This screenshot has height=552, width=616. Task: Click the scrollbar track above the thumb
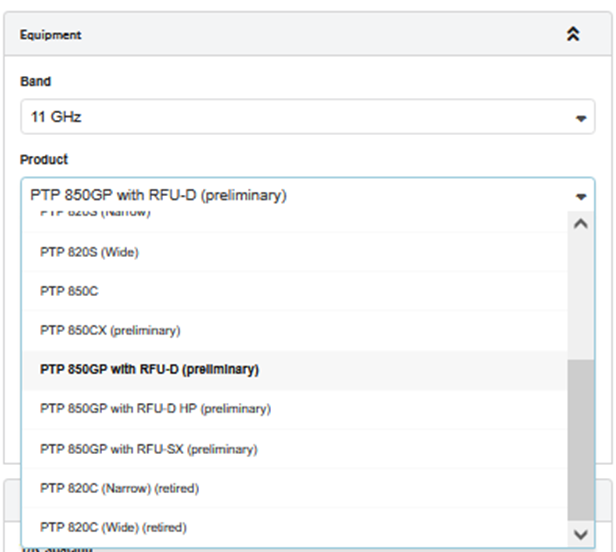[580, 300]
